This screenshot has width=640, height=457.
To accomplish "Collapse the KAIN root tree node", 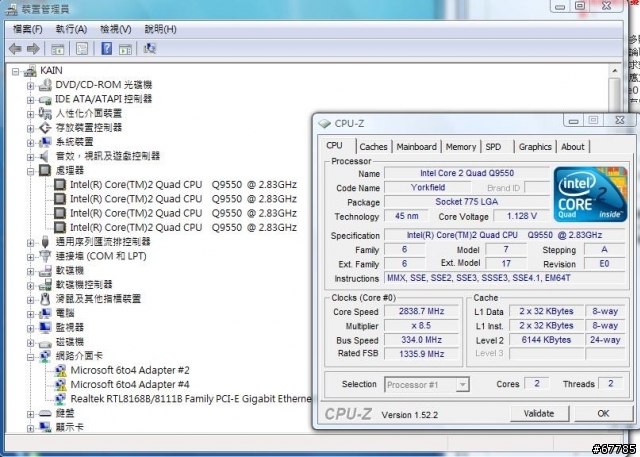I will click(x=16, y=72).
